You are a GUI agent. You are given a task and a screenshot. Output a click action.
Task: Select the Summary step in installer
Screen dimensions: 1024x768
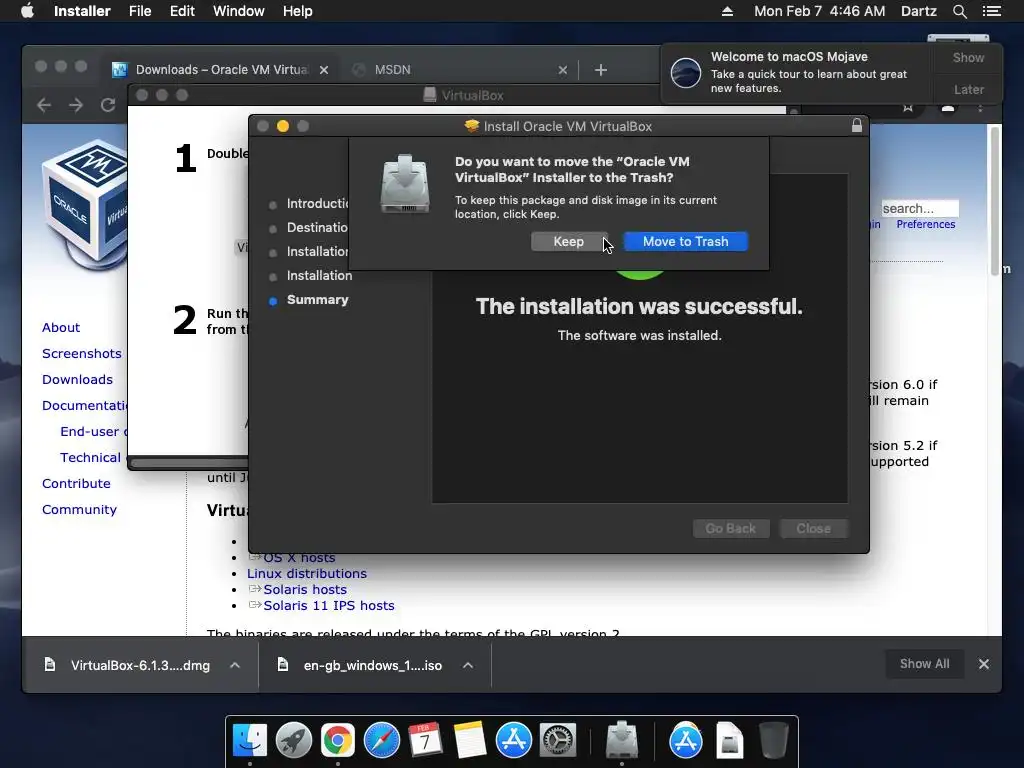click(x=317, y=300)
